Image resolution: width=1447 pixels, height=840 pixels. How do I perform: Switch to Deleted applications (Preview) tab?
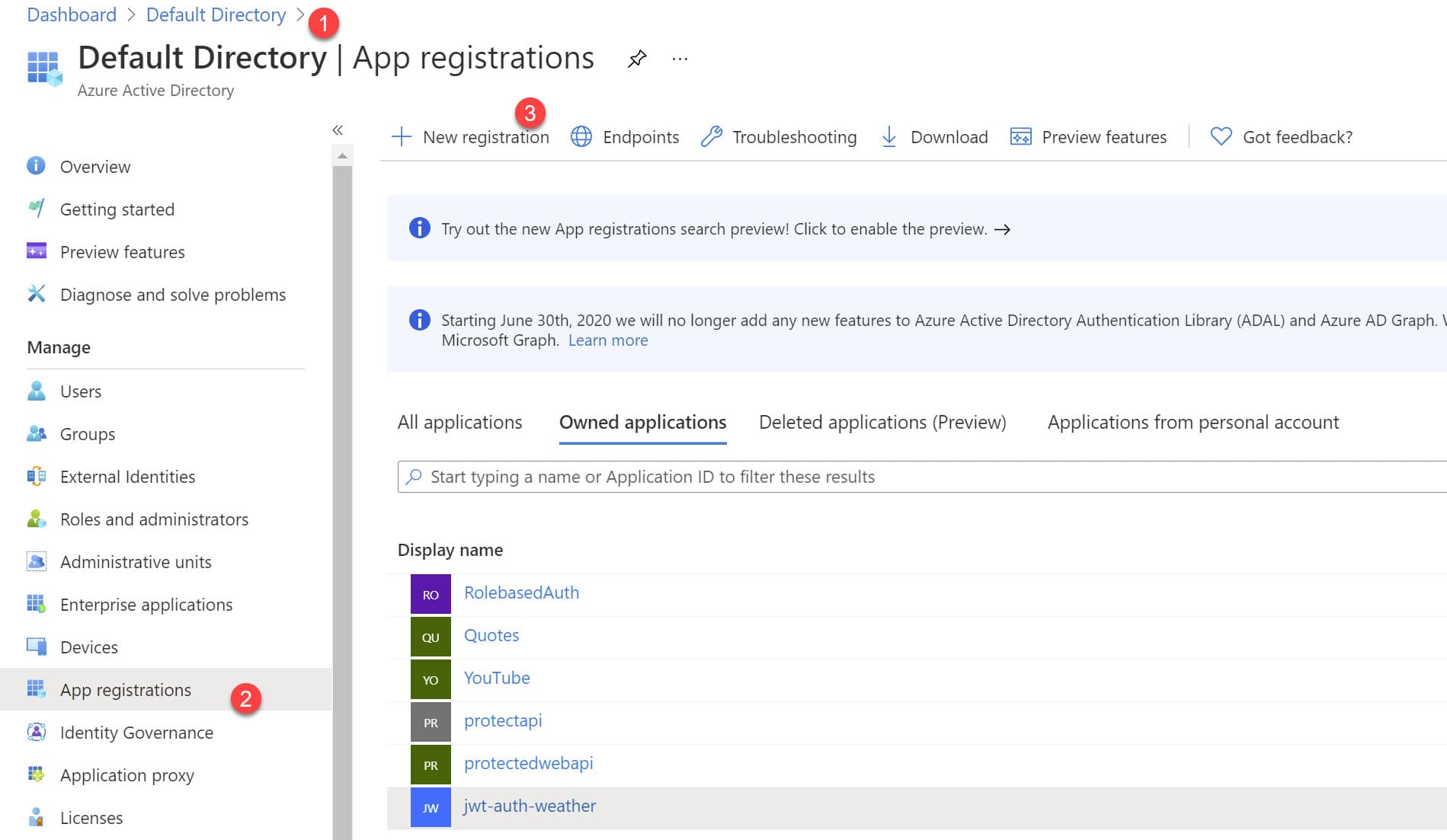tap(882, 423)
